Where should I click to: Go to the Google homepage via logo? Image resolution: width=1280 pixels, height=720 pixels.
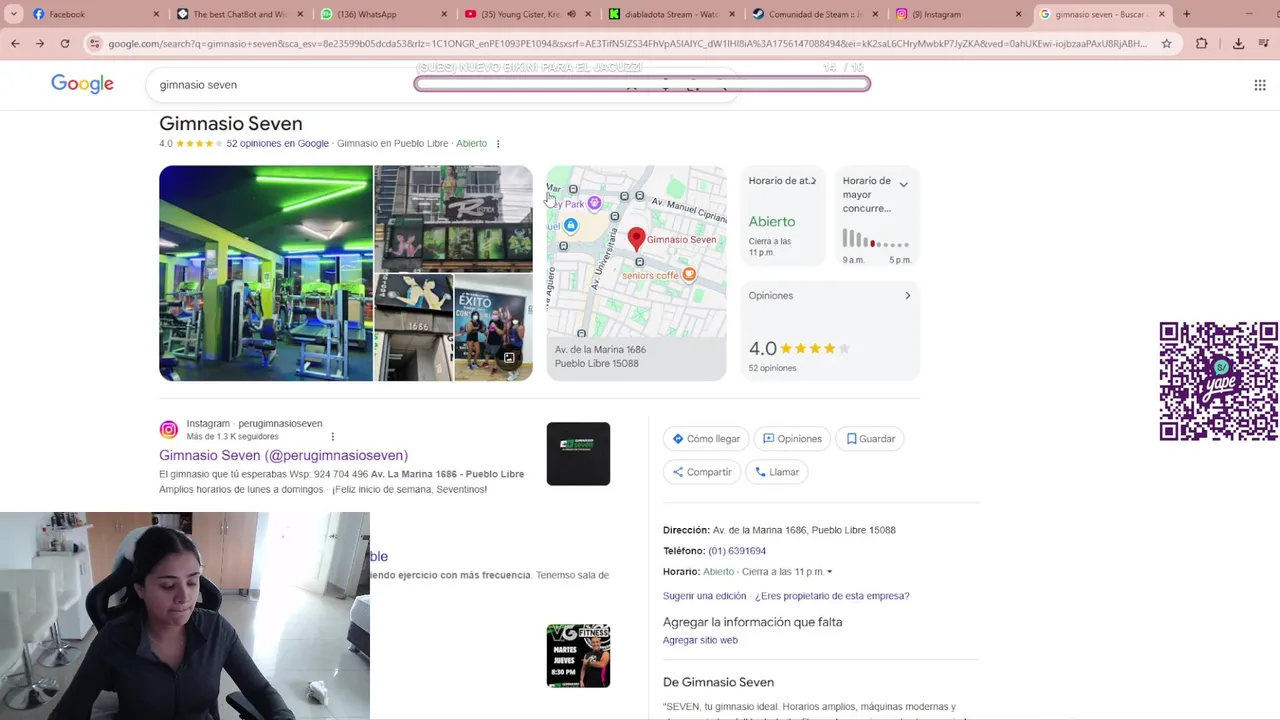click(82, 84)
